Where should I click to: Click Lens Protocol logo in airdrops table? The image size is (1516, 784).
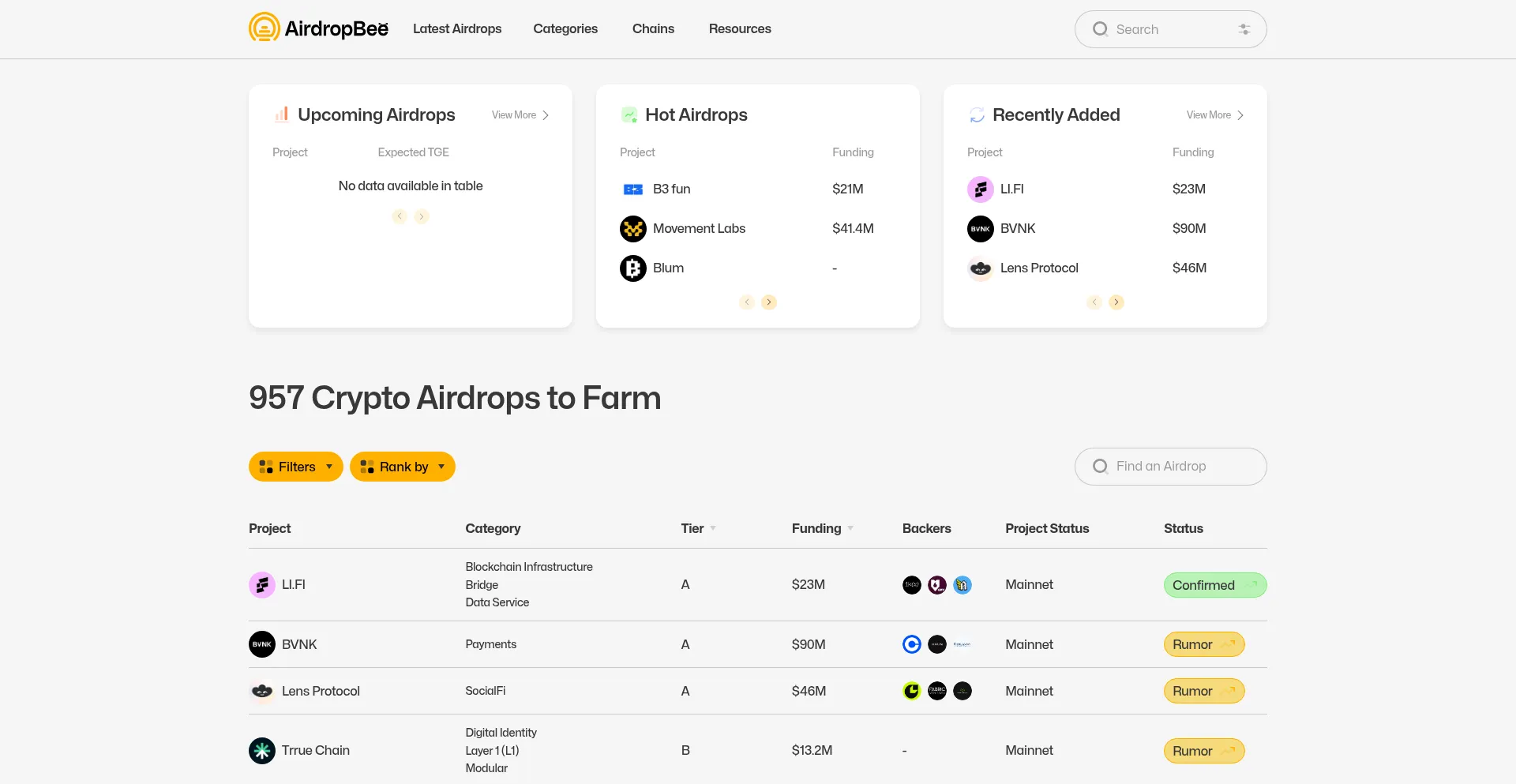(262, 691)
